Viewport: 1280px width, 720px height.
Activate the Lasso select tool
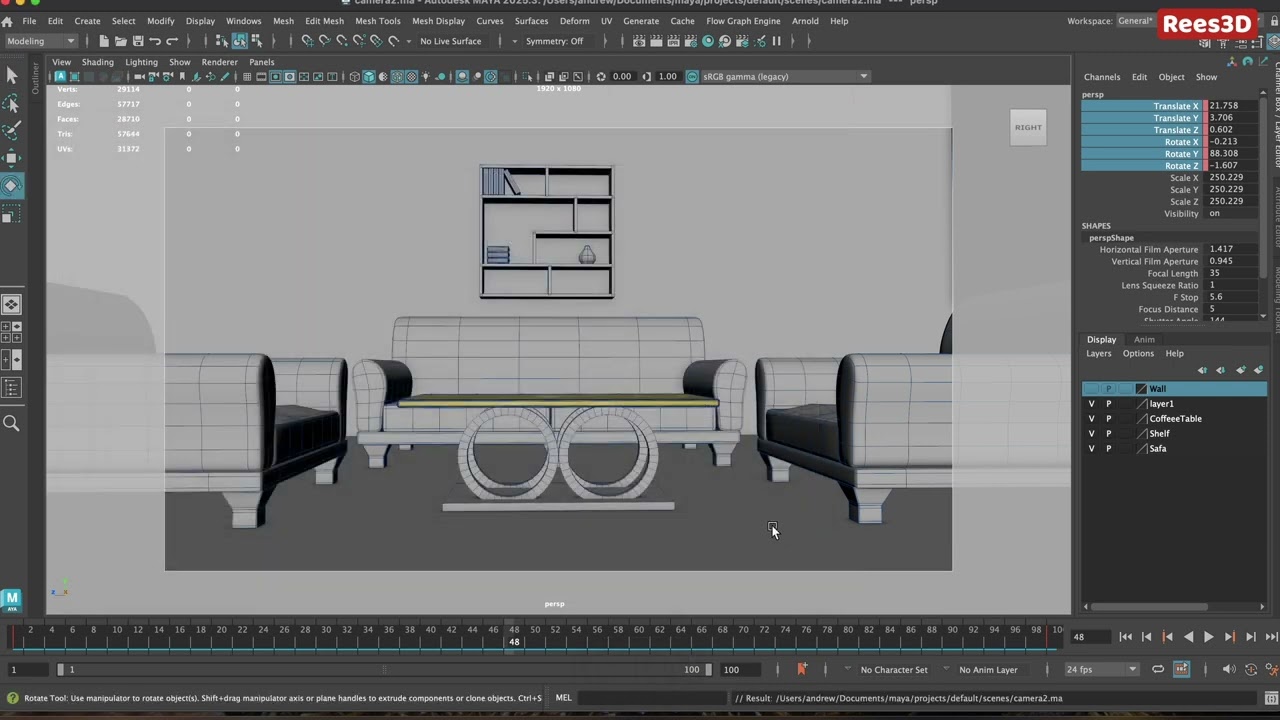[11, 104]
